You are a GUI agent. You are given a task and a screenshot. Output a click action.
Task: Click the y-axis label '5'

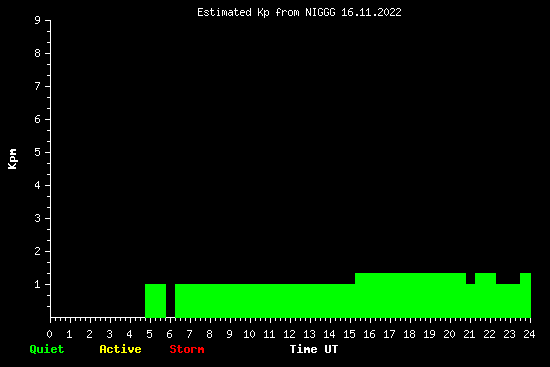[38, 152]
